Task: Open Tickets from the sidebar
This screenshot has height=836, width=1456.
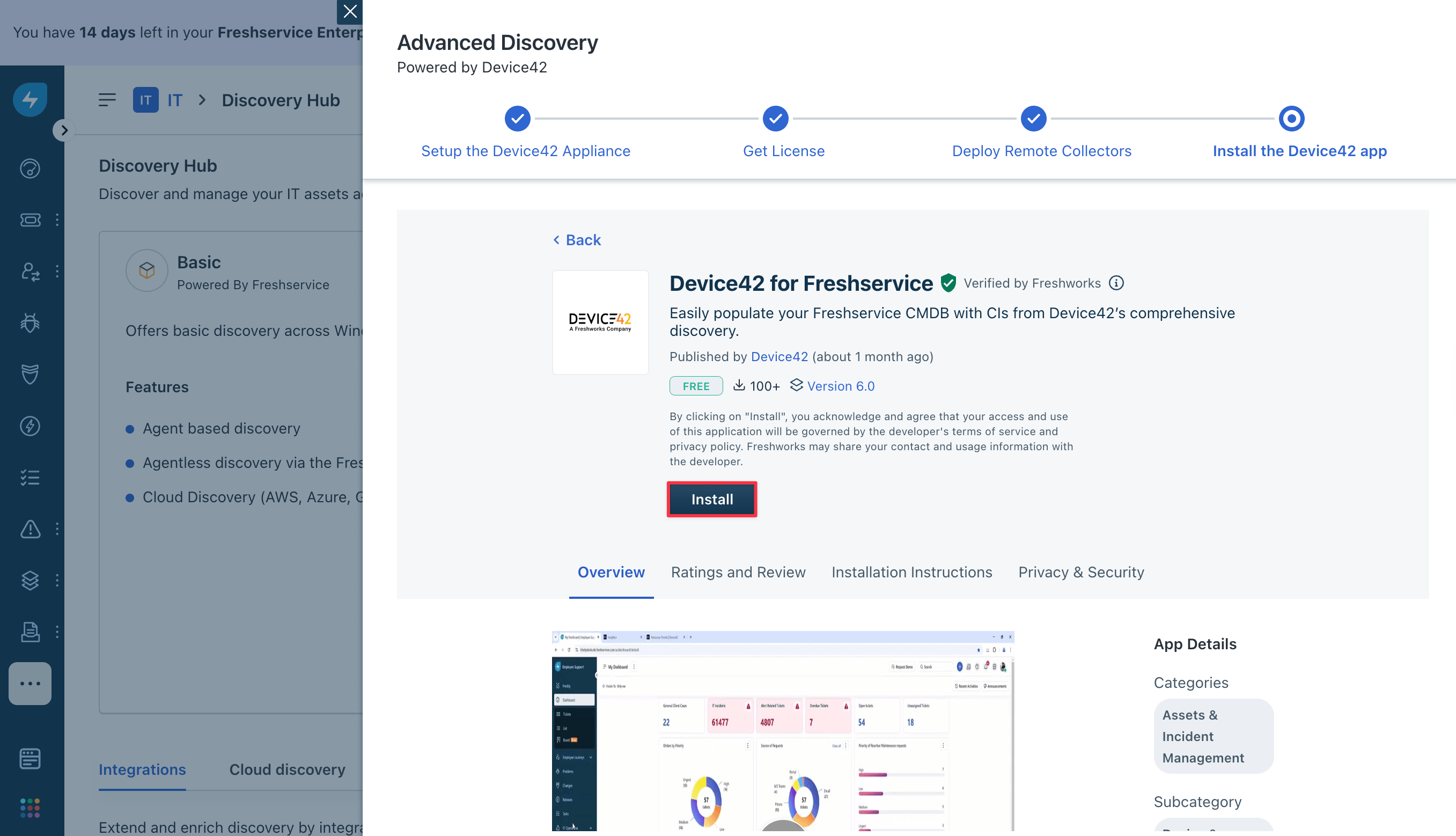Action: coord(30,220)
